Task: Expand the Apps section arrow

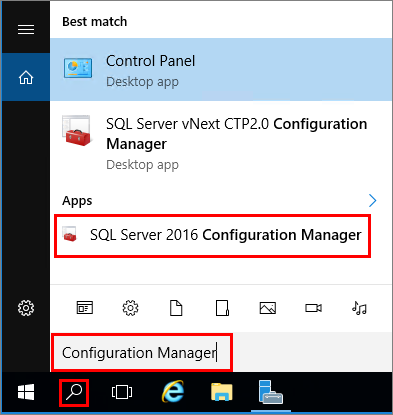Action: click(372, 201)
